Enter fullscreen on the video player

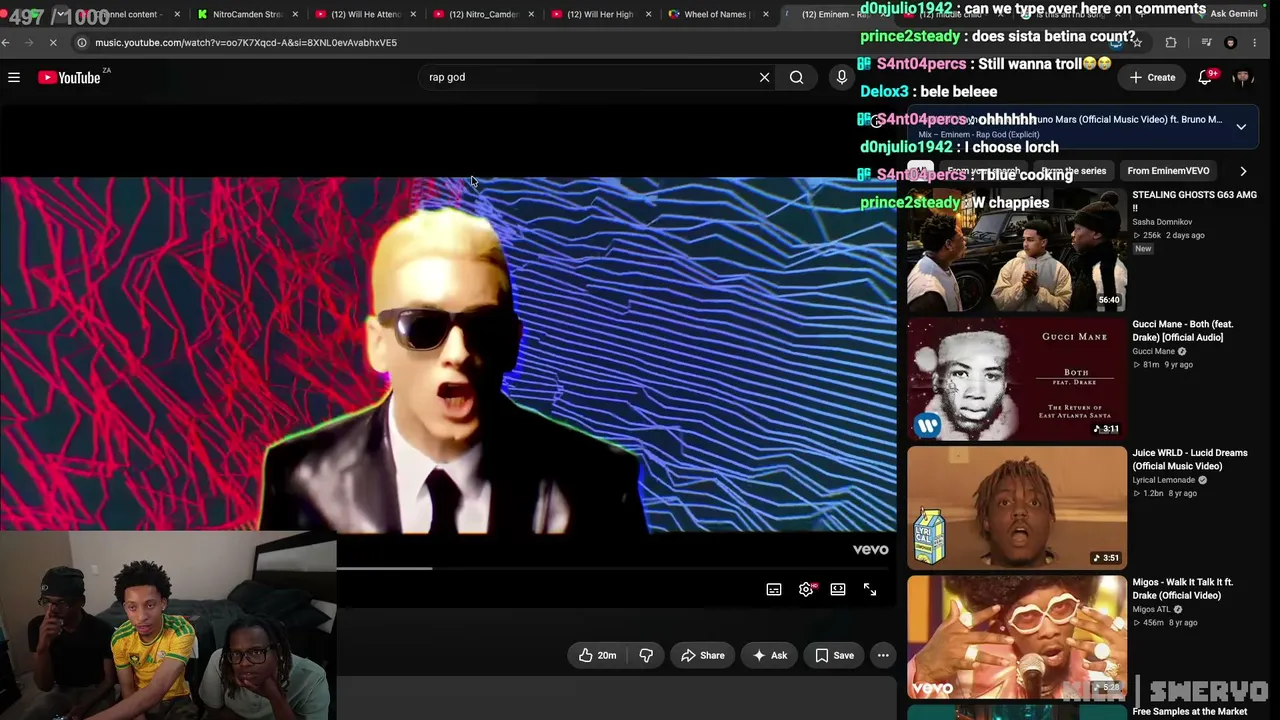pos(870,590)
